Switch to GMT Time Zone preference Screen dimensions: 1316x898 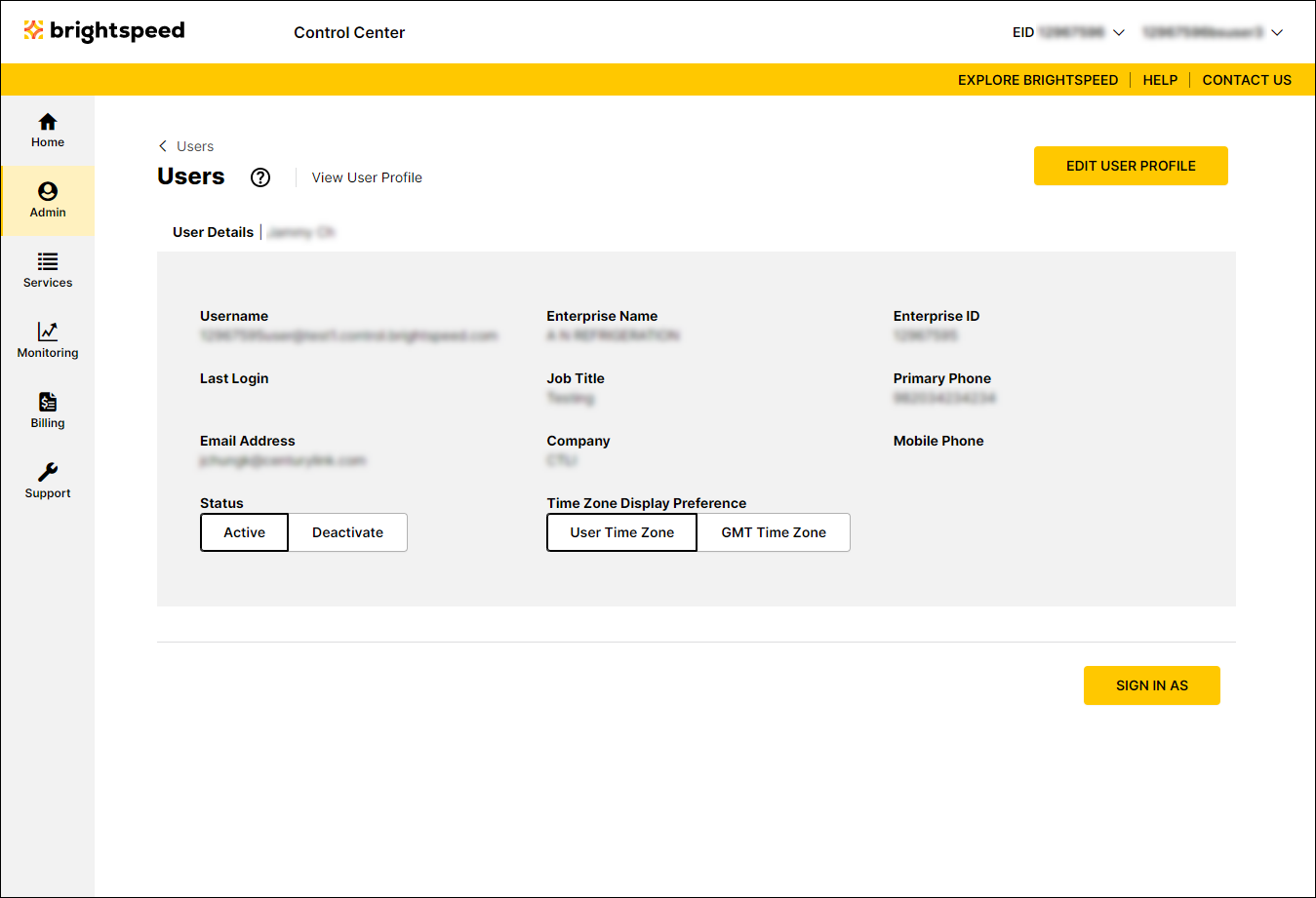[x=774, y=532]
